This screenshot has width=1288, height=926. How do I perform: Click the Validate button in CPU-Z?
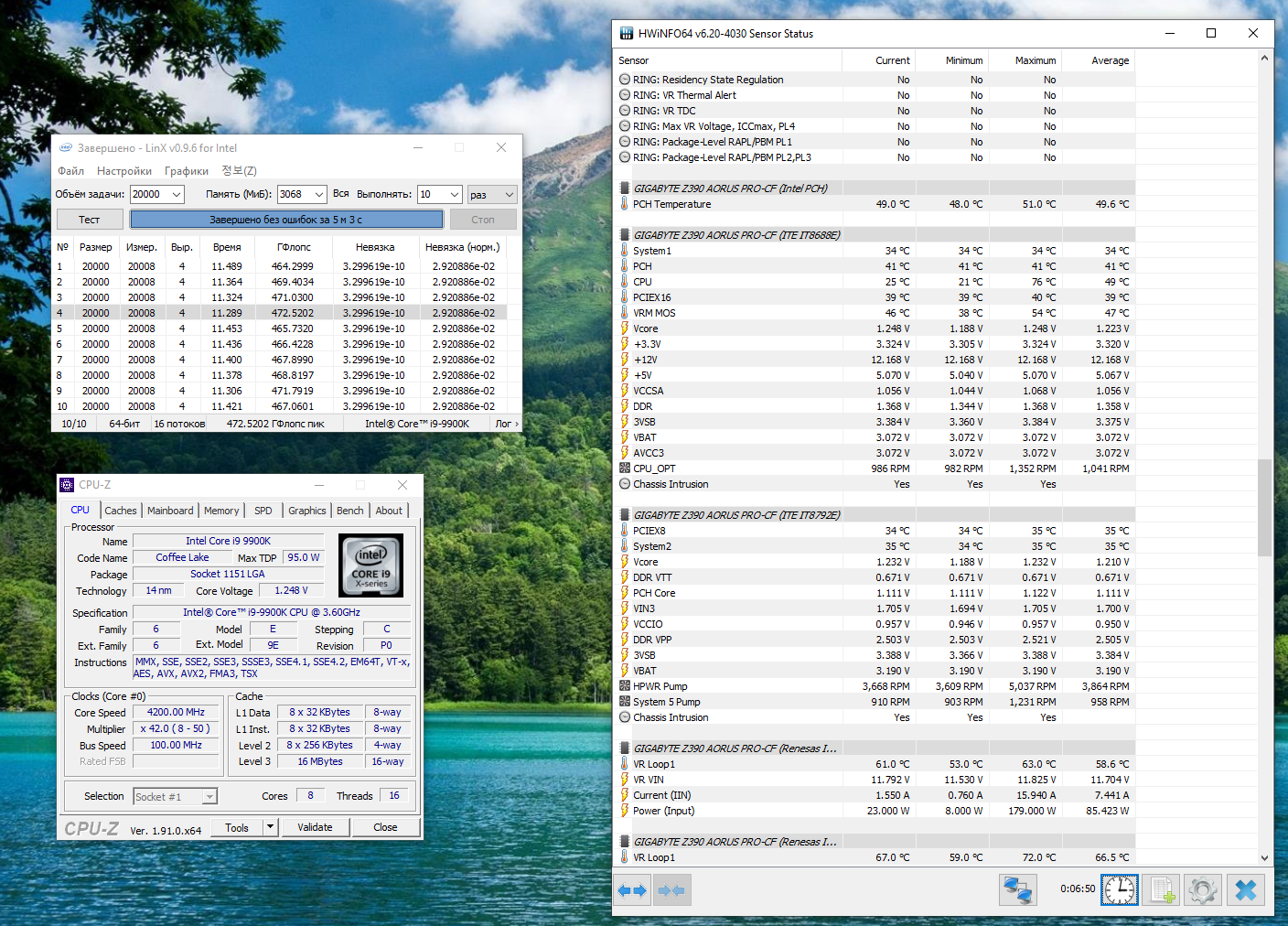[x=315, y=827]
